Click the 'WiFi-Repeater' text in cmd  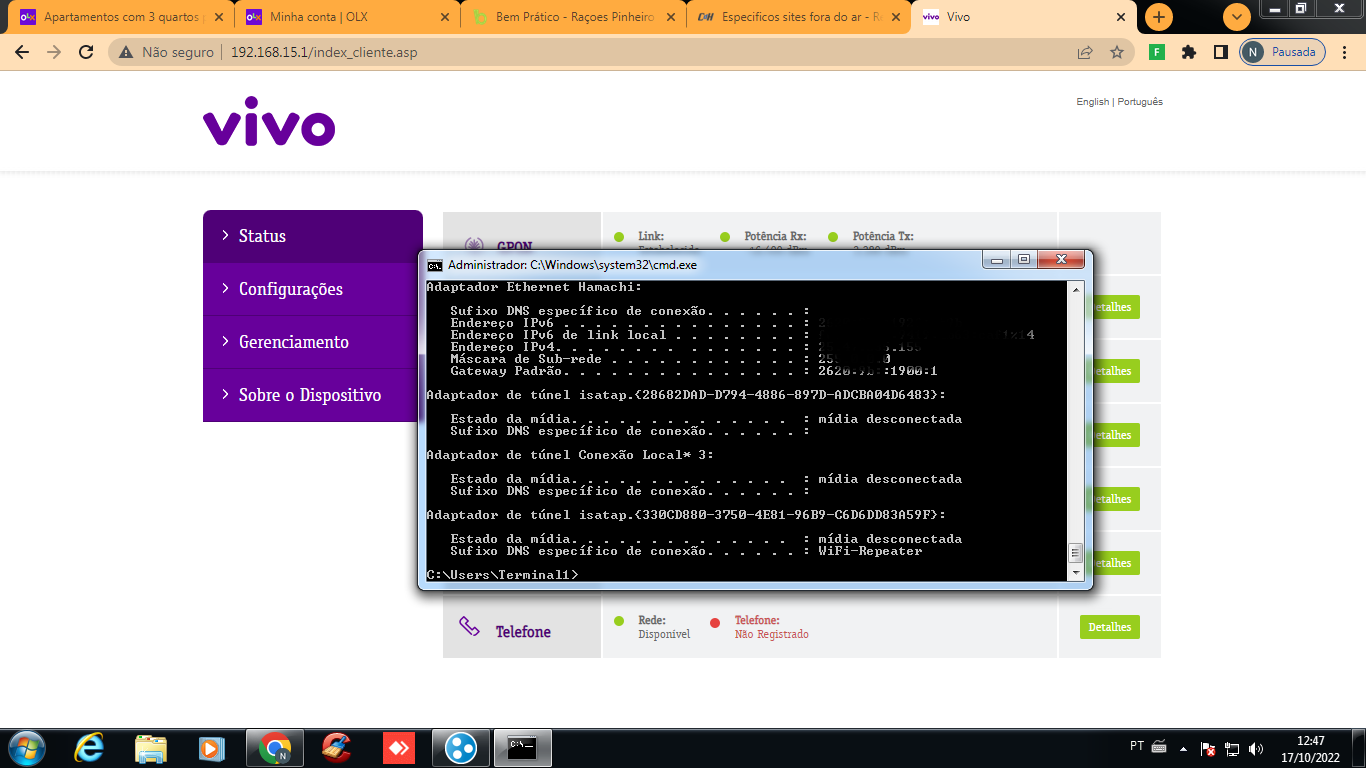tap(870, 551)
